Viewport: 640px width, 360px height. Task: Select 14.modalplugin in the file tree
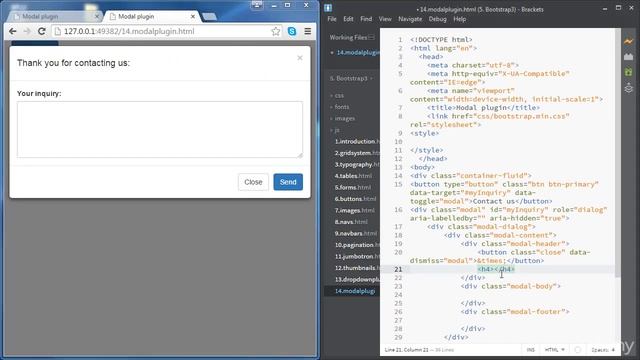point(355,291)
